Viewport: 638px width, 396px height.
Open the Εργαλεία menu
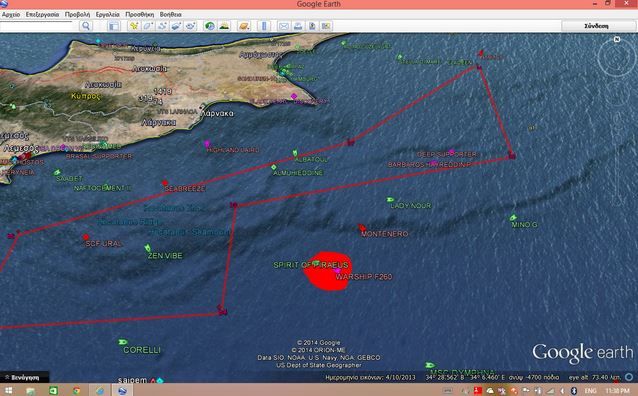(107, 14)
